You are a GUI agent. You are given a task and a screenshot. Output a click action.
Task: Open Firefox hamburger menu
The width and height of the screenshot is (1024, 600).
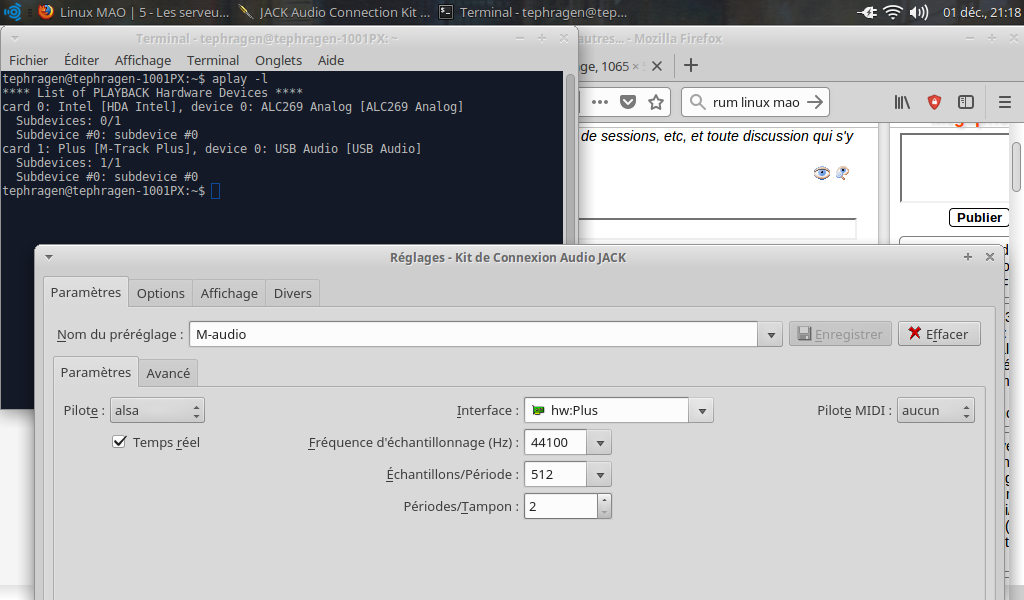pos(1004,102)
